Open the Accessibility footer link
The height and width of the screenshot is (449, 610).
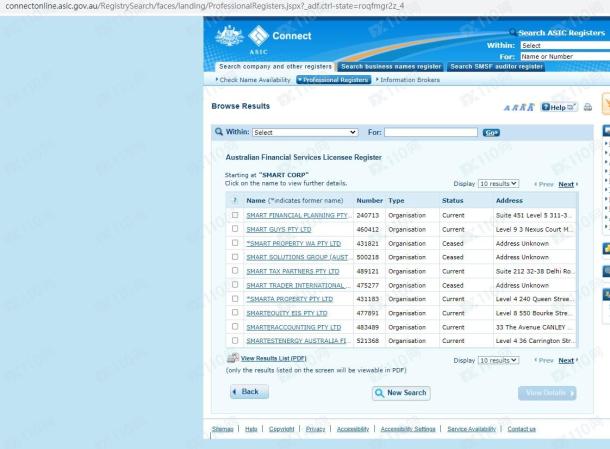352,429
